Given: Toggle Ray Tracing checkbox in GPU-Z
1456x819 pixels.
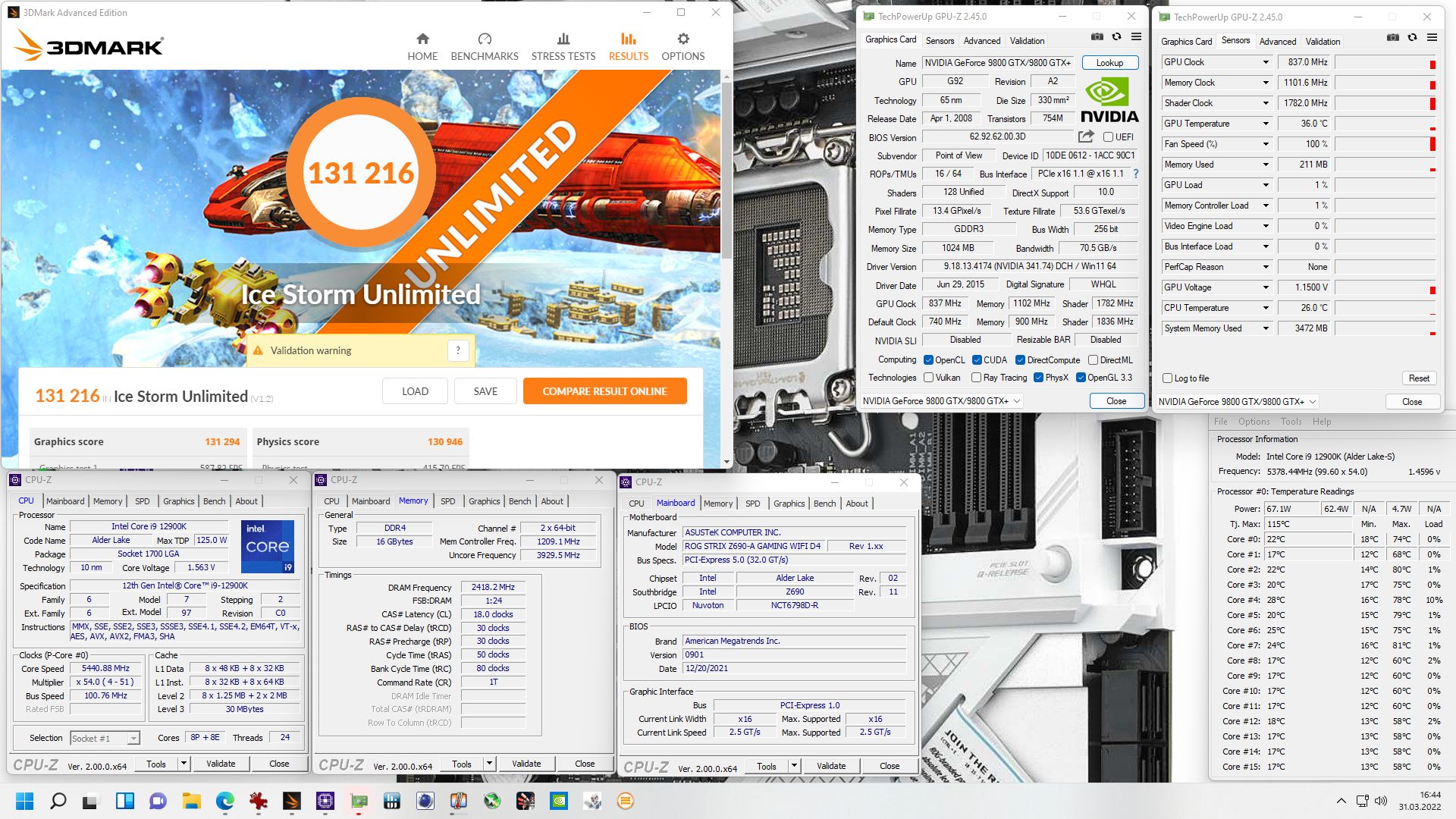Looking at the screenshot, I should [977, 378].
